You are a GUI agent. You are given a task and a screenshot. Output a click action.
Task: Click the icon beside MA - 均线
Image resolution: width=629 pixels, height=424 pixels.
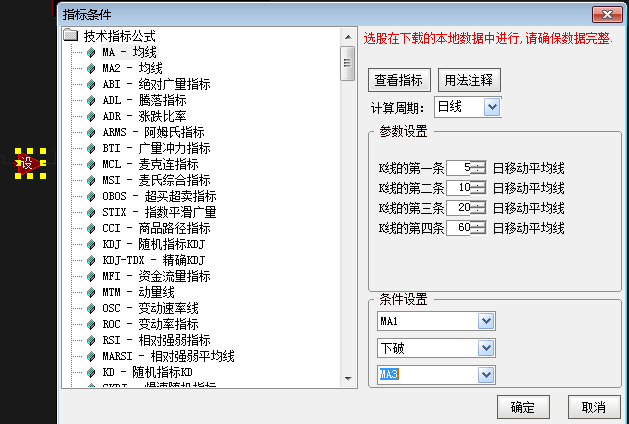[92, 52]
